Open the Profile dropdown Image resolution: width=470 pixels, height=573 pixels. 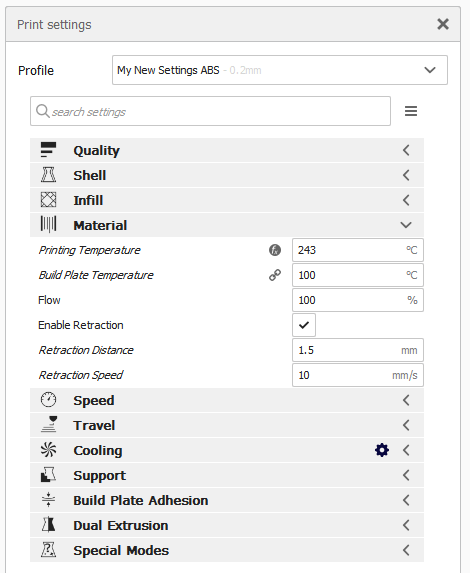tap(280, 70)
